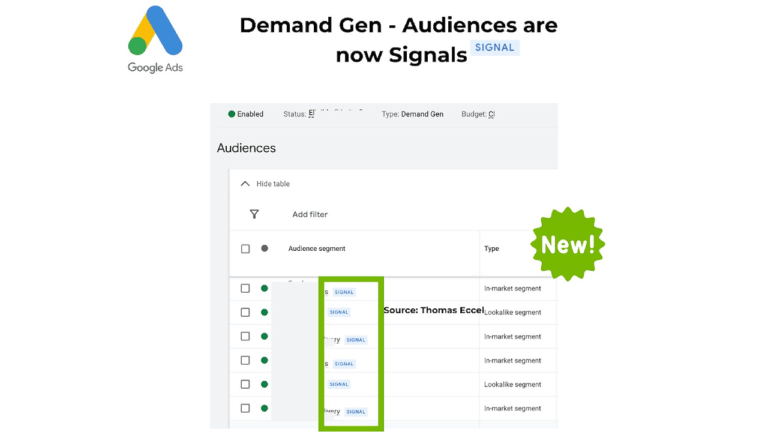Screen dimensions: 768x432
Task: Click green status dot in second row
Action: 264,312
